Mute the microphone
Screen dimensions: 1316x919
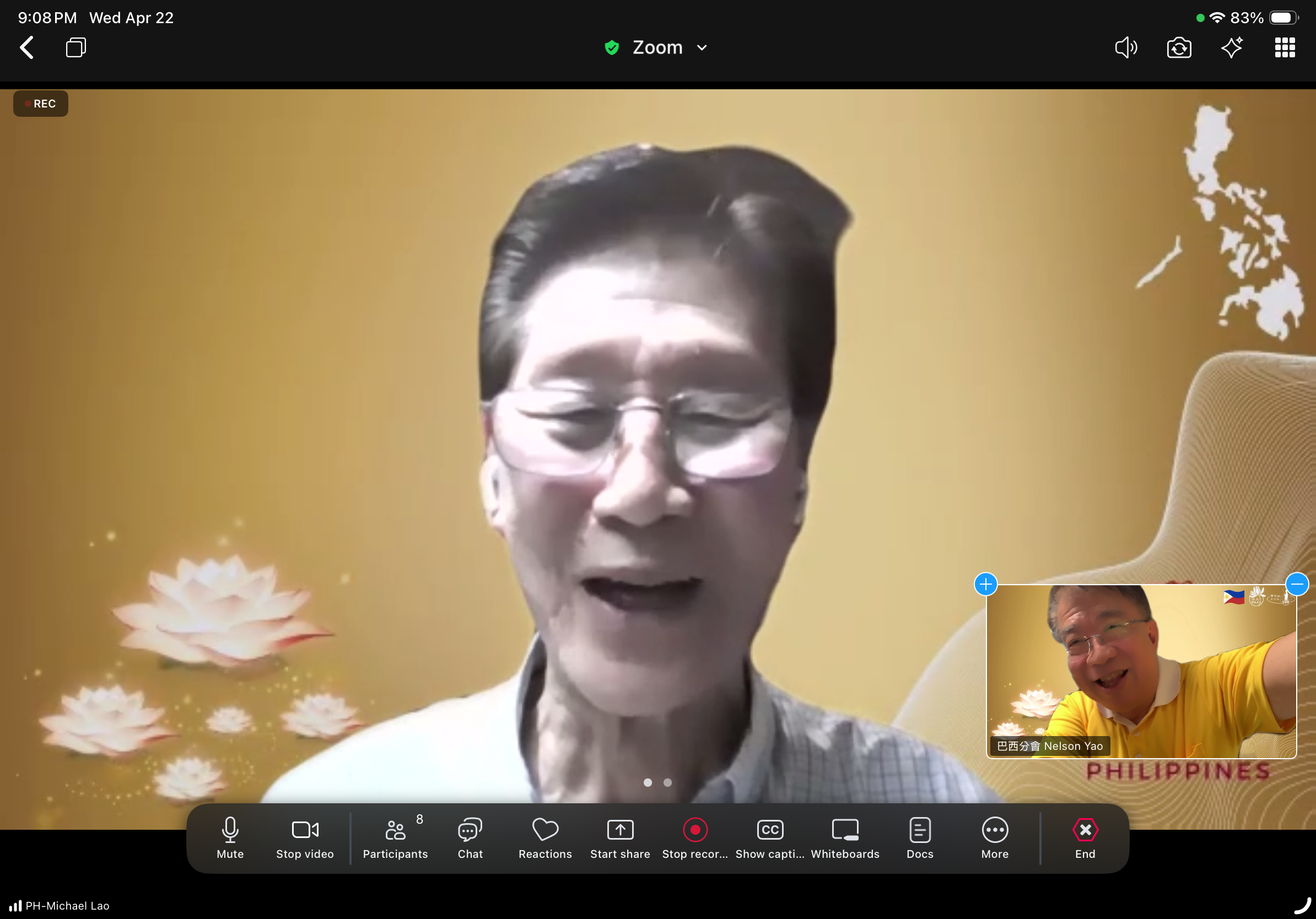[230, 837]
